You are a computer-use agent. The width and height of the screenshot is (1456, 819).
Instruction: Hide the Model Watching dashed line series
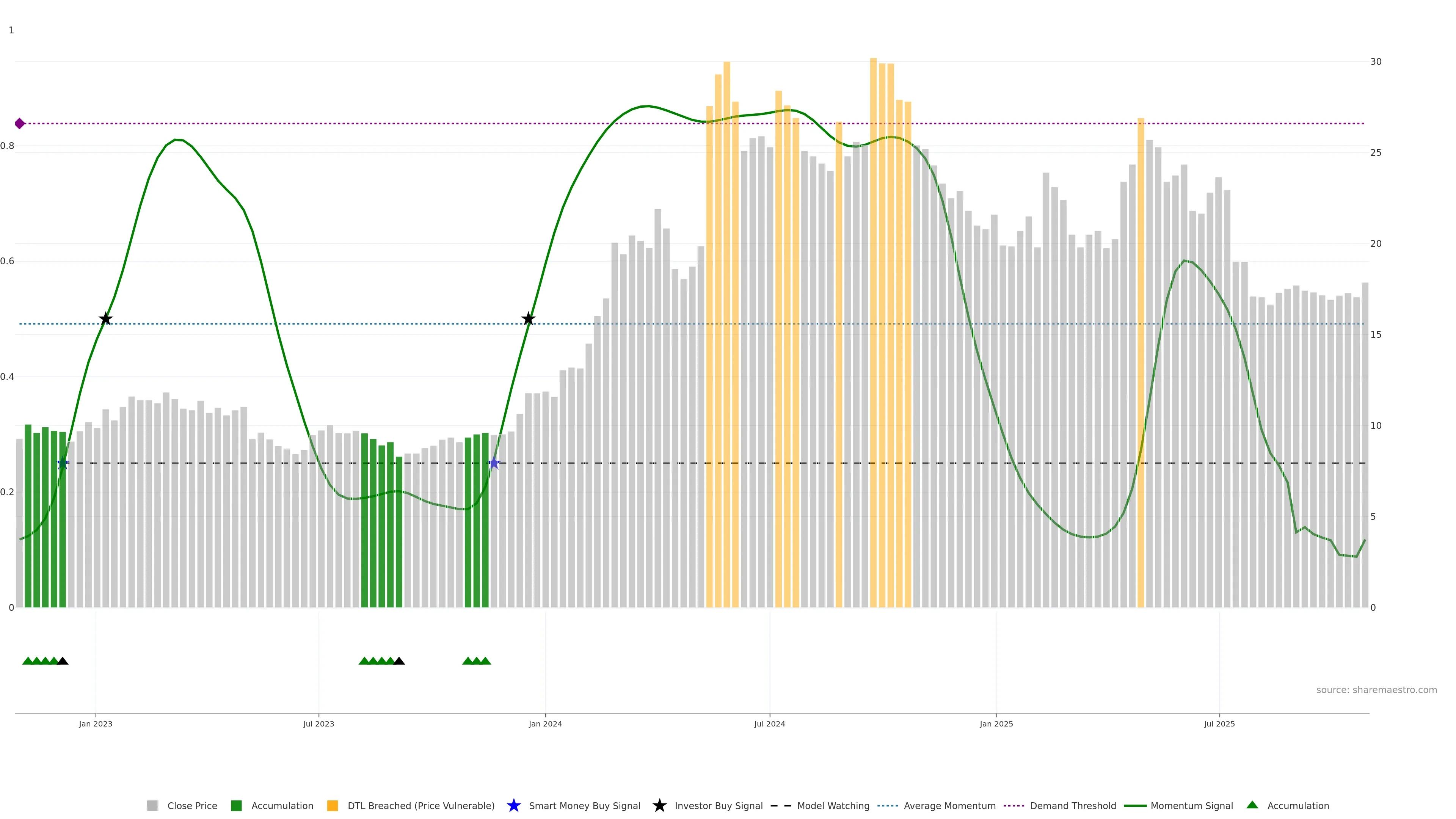pos(833,805)
